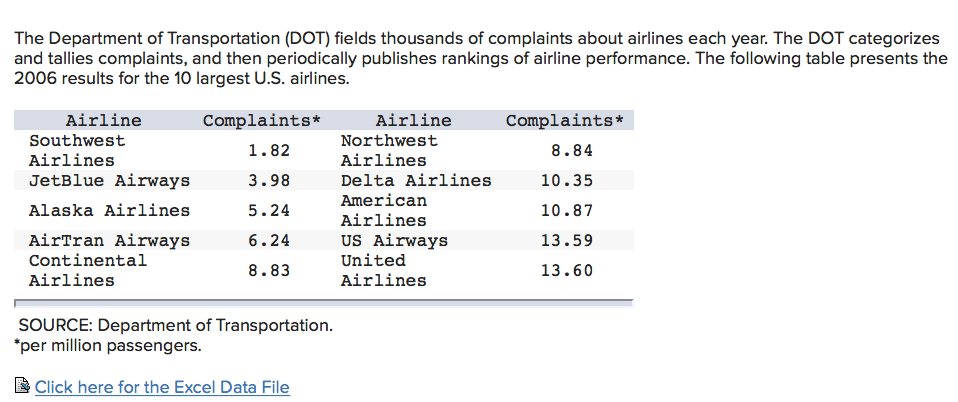The height and width of the screenshot is (402, 958).
Task: Click the second Airline column header
Action: coord(413,121)
